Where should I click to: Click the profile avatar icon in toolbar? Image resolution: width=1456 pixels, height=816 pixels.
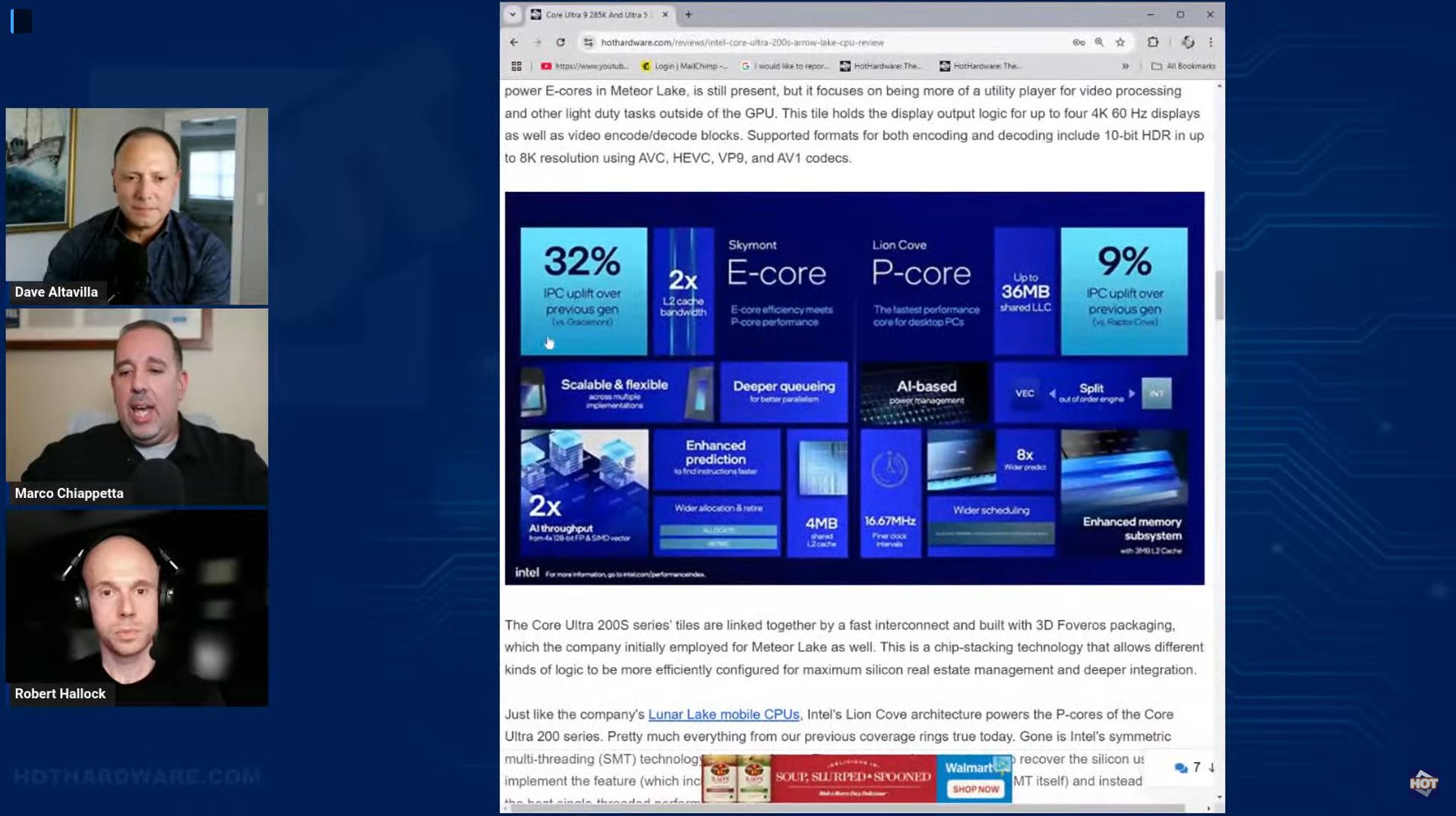click(1188, 43)
